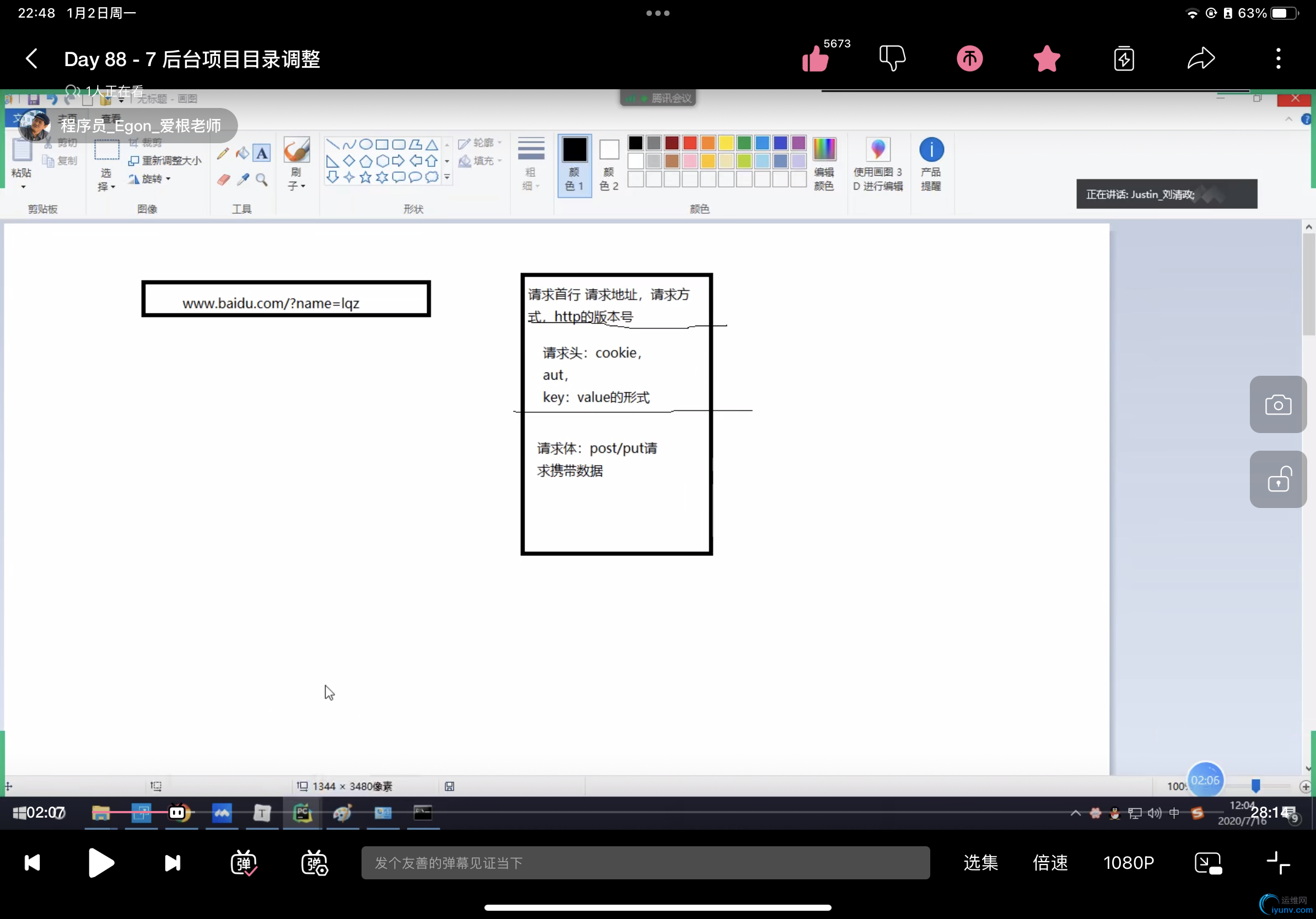1316x919 pixels.
Task: Open picture-in-picture mini player icon
Action: coord(1207,863)
